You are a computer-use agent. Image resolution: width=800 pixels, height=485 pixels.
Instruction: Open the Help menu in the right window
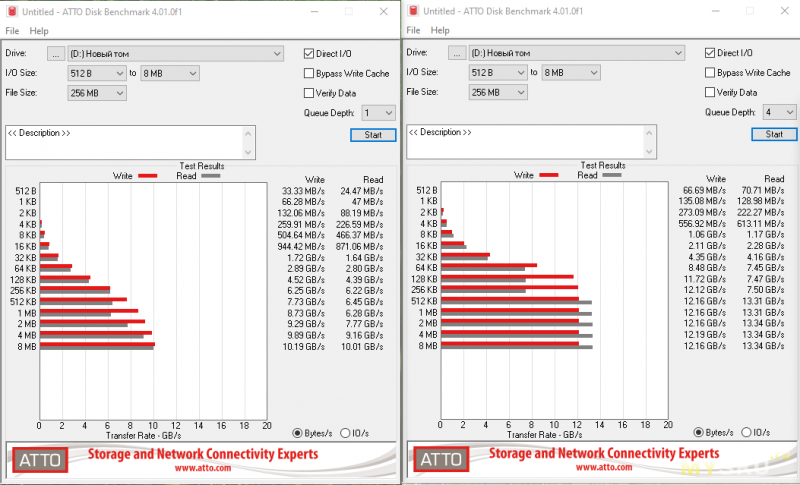[x=439, y=31]
